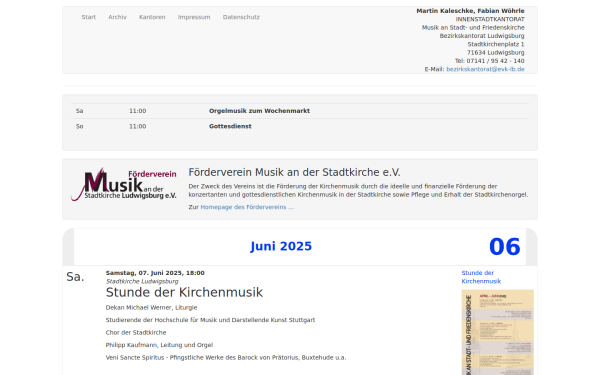Open the concert programme flyer thumbnail
The width and height of the screenshot is (600, 375).
pyautogui.click(x=497, y=332)
